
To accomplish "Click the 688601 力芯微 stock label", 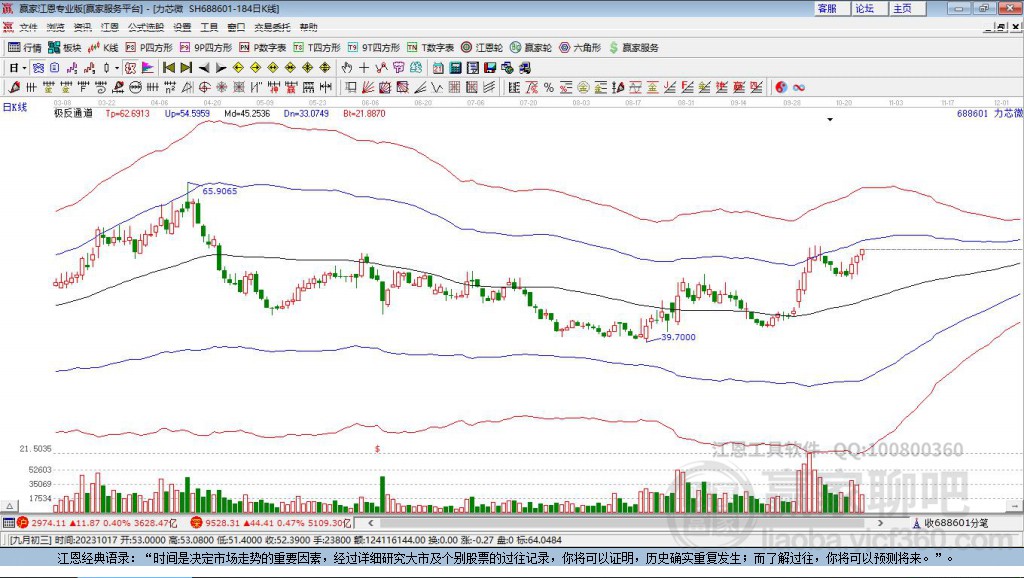I will point(989,113).
